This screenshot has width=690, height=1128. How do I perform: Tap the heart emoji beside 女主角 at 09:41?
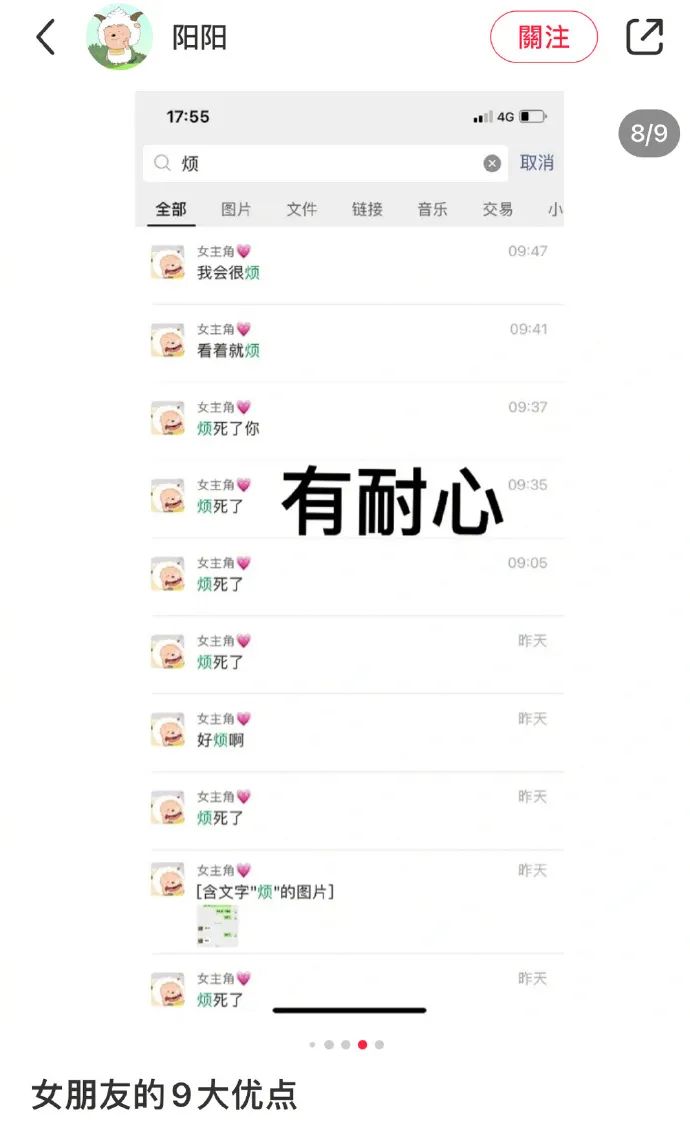[x=244, y=329]
